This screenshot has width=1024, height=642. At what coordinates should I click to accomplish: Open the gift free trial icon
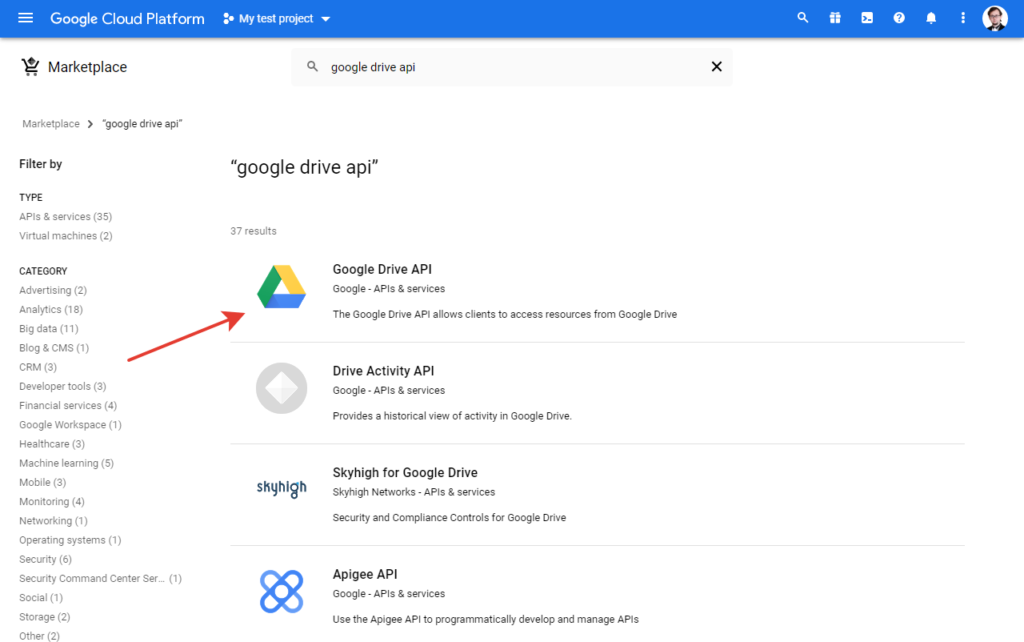[x=835, y=18]
